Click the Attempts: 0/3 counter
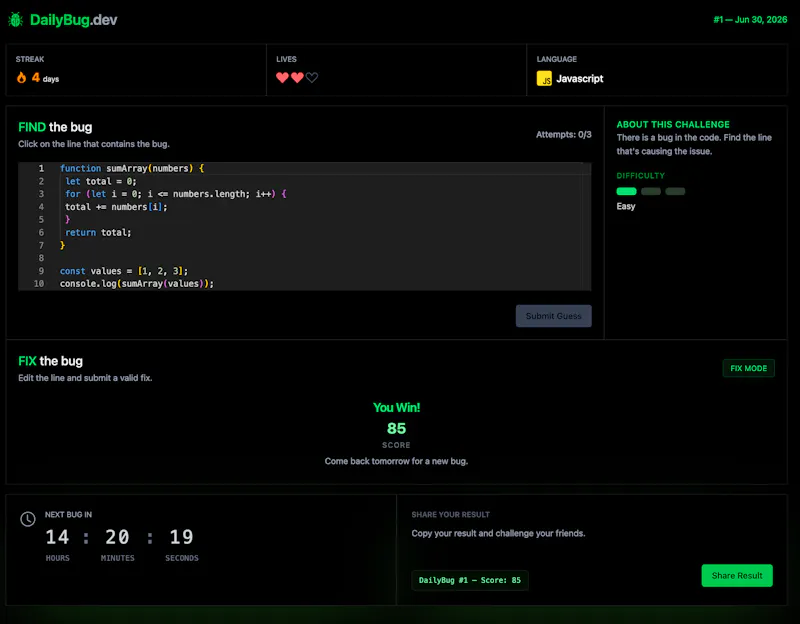Image resolution: width=800 pixels, height=624 pixels. point(564,135)
